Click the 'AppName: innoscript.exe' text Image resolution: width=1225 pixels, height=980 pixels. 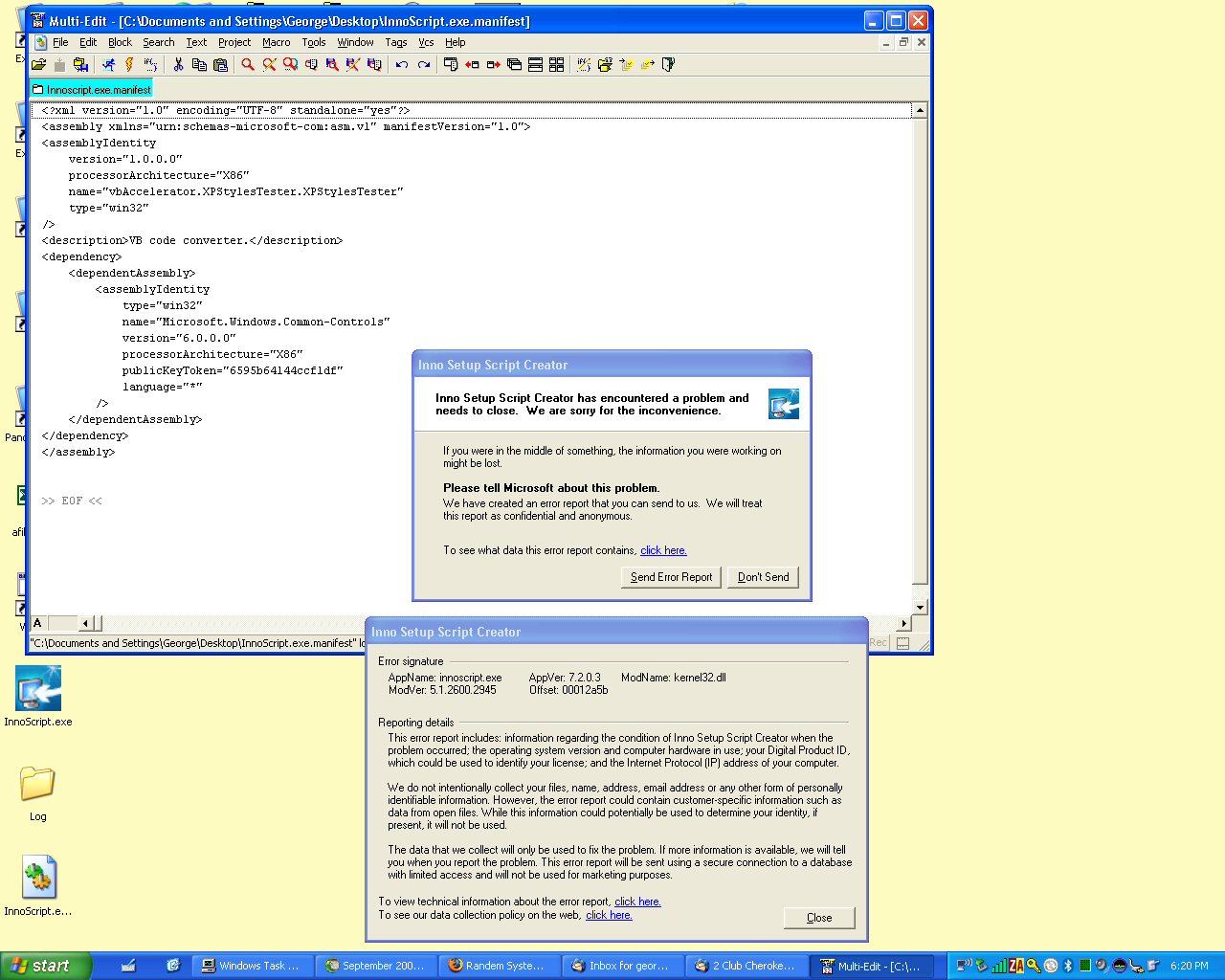pos(445,678)
